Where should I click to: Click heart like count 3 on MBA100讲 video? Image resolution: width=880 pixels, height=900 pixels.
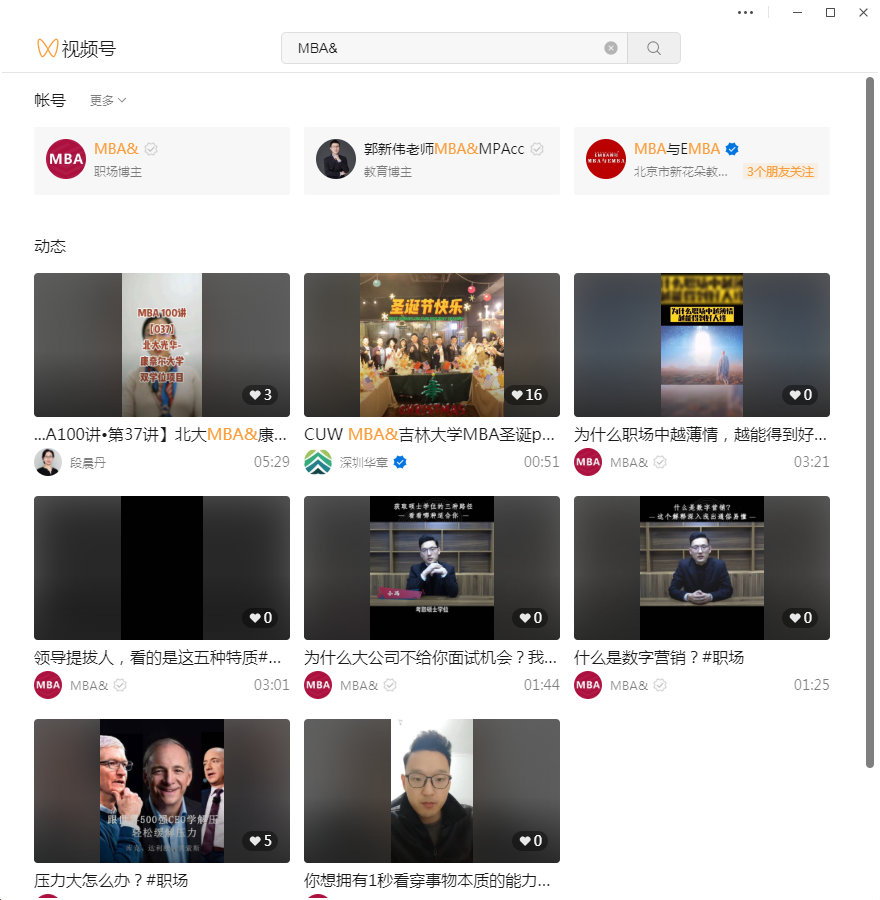point(261,395)
